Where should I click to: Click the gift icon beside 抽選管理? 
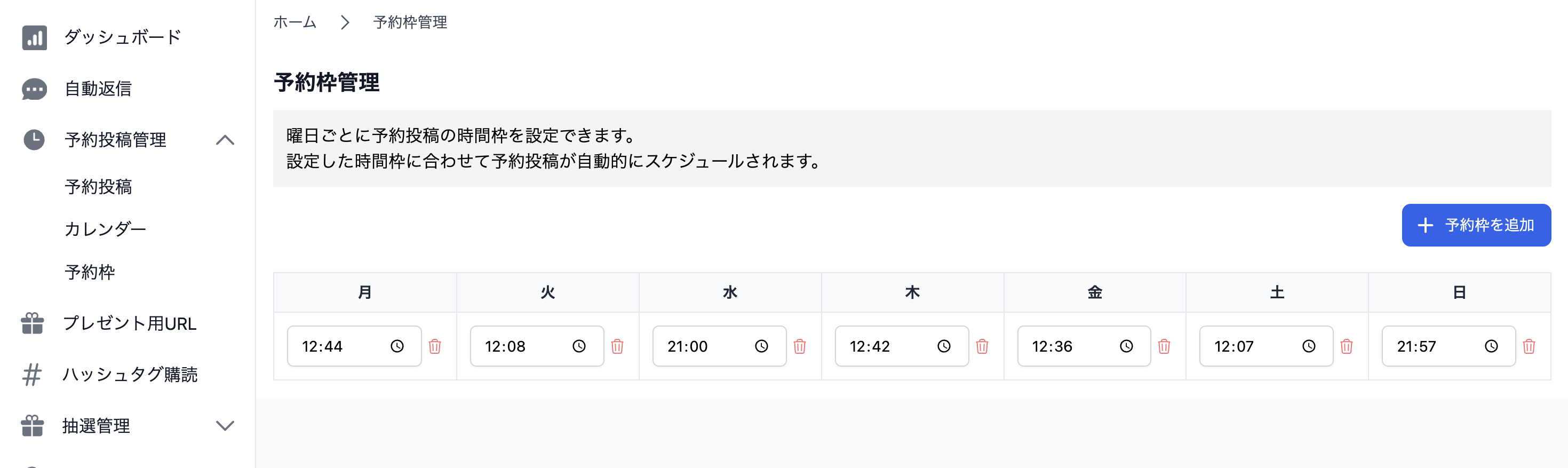(34, 426)
